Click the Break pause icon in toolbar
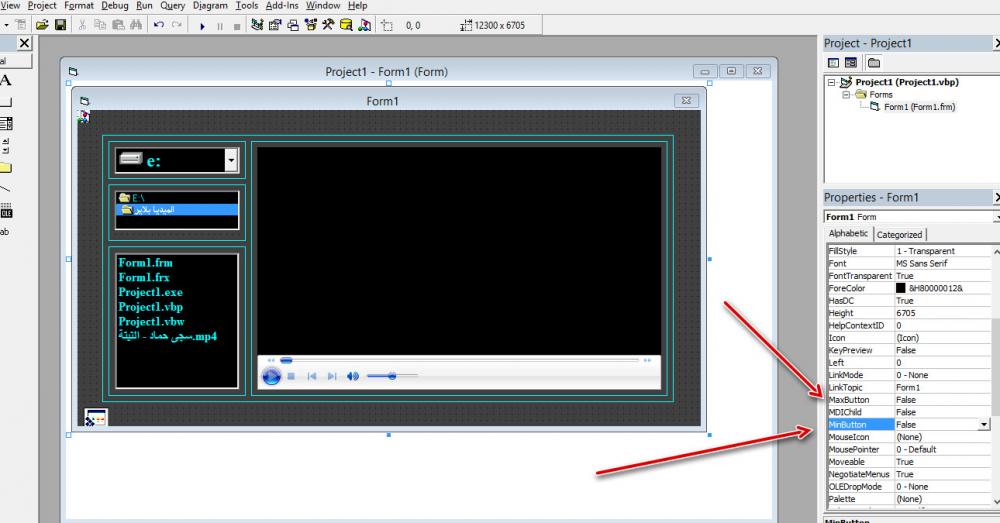 coord(220,26)
